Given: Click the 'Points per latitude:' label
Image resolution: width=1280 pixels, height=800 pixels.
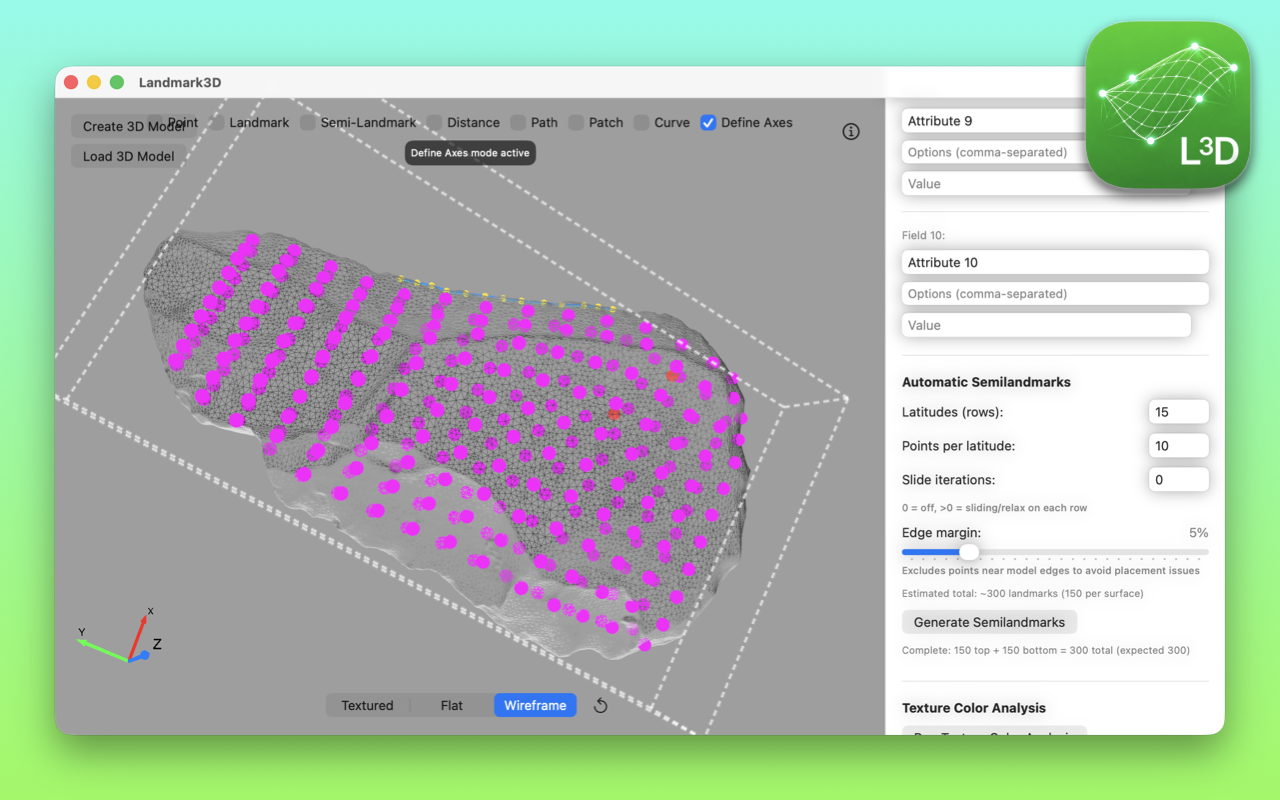Looking at the screenshot, I should click(958, 446).
